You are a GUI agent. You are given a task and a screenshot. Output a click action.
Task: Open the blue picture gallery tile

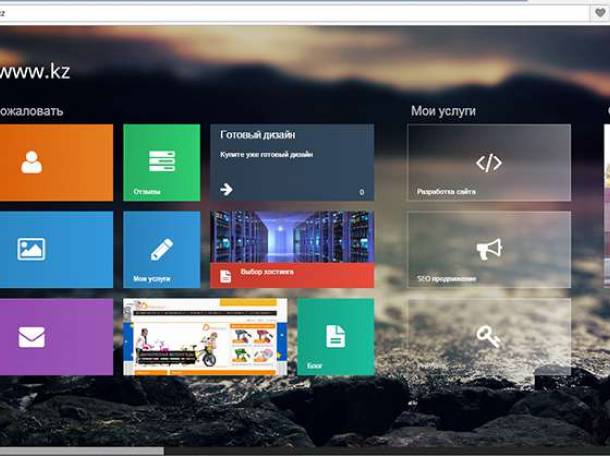[32, 249]
